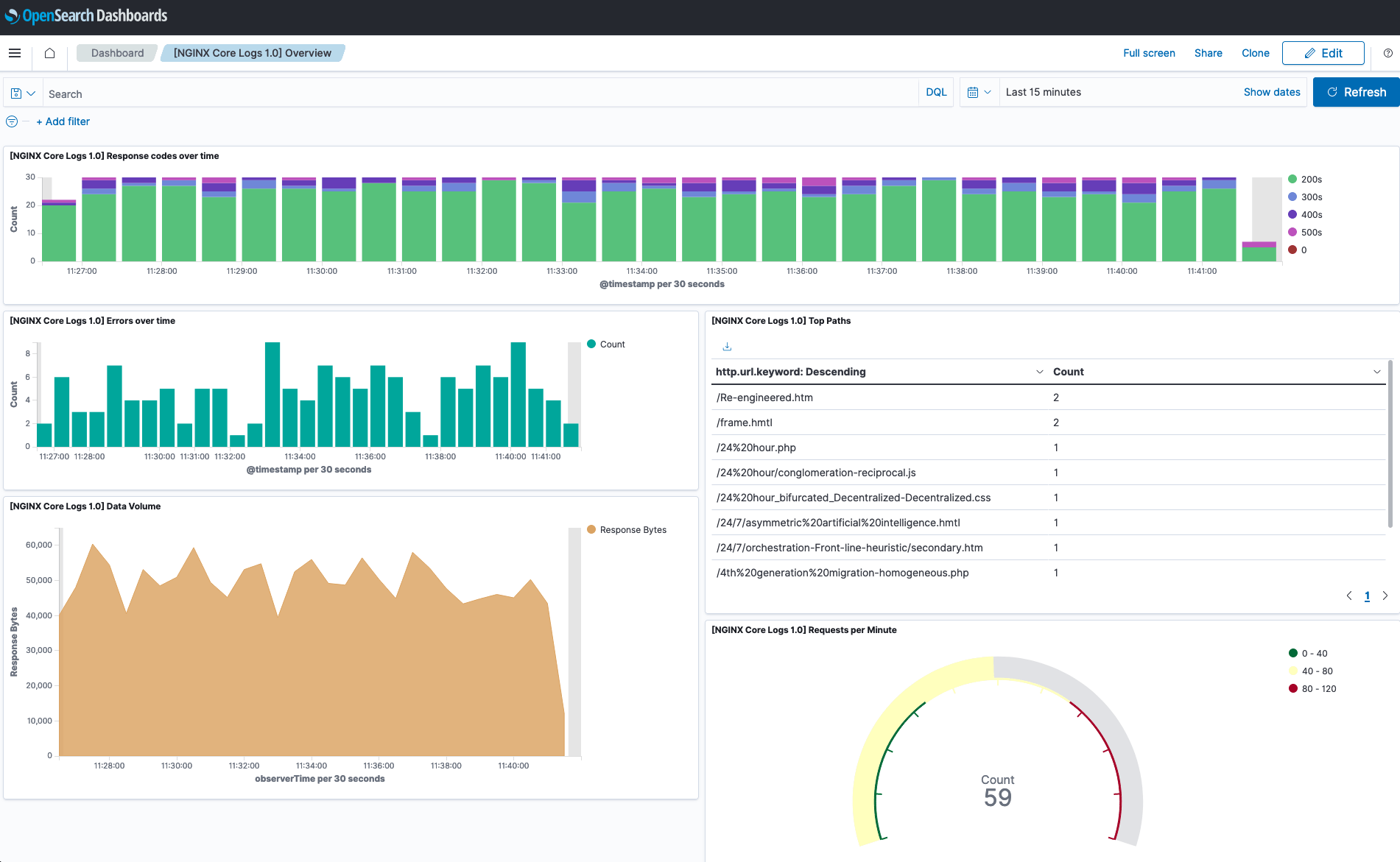
Task: Clone this dashboard
Action: pyautogui.click(x=1255, y=53)
